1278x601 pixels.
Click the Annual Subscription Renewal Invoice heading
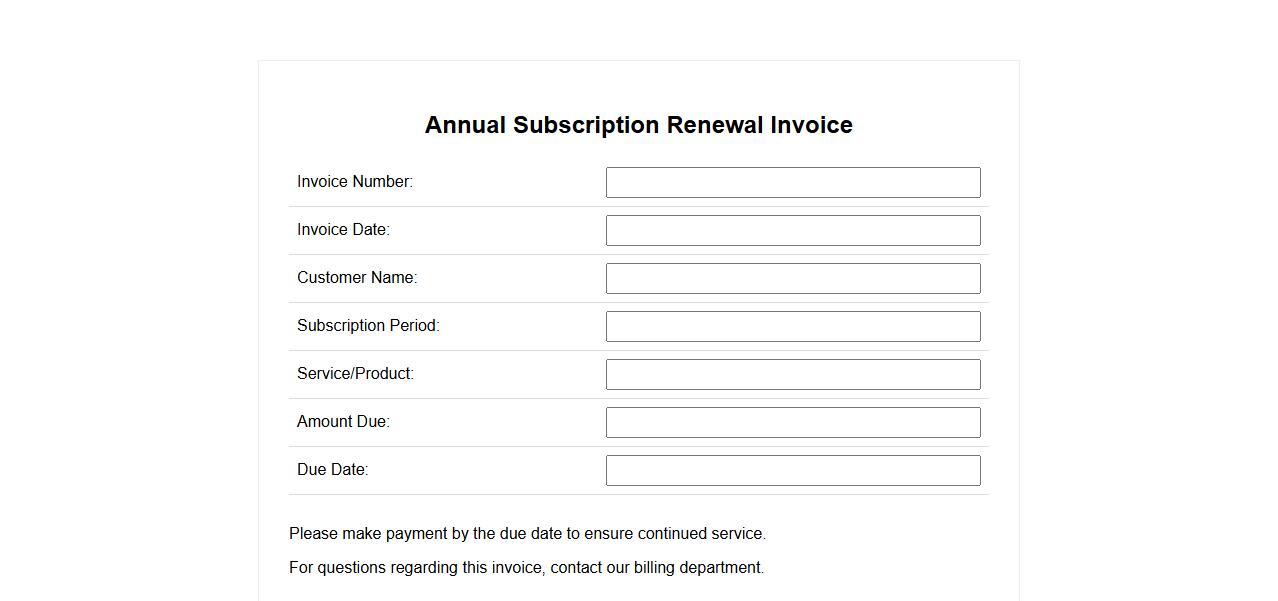coord(638,125)
